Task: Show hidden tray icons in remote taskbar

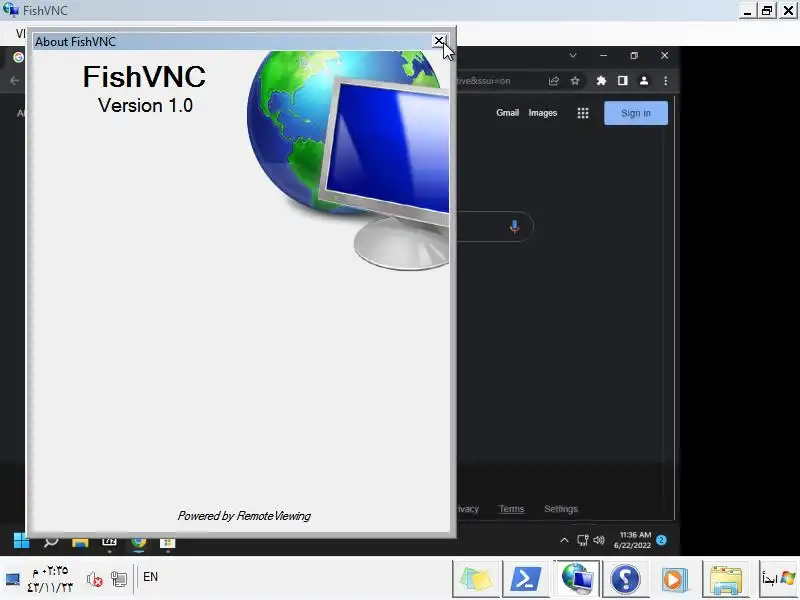Action: pyautogui.click(x=564, y=540)
